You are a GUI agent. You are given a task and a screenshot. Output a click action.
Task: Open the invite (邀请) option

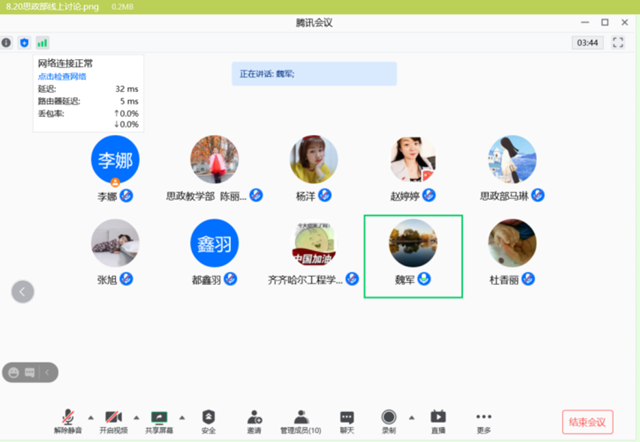pyautogui.click(x=254, y=419)
